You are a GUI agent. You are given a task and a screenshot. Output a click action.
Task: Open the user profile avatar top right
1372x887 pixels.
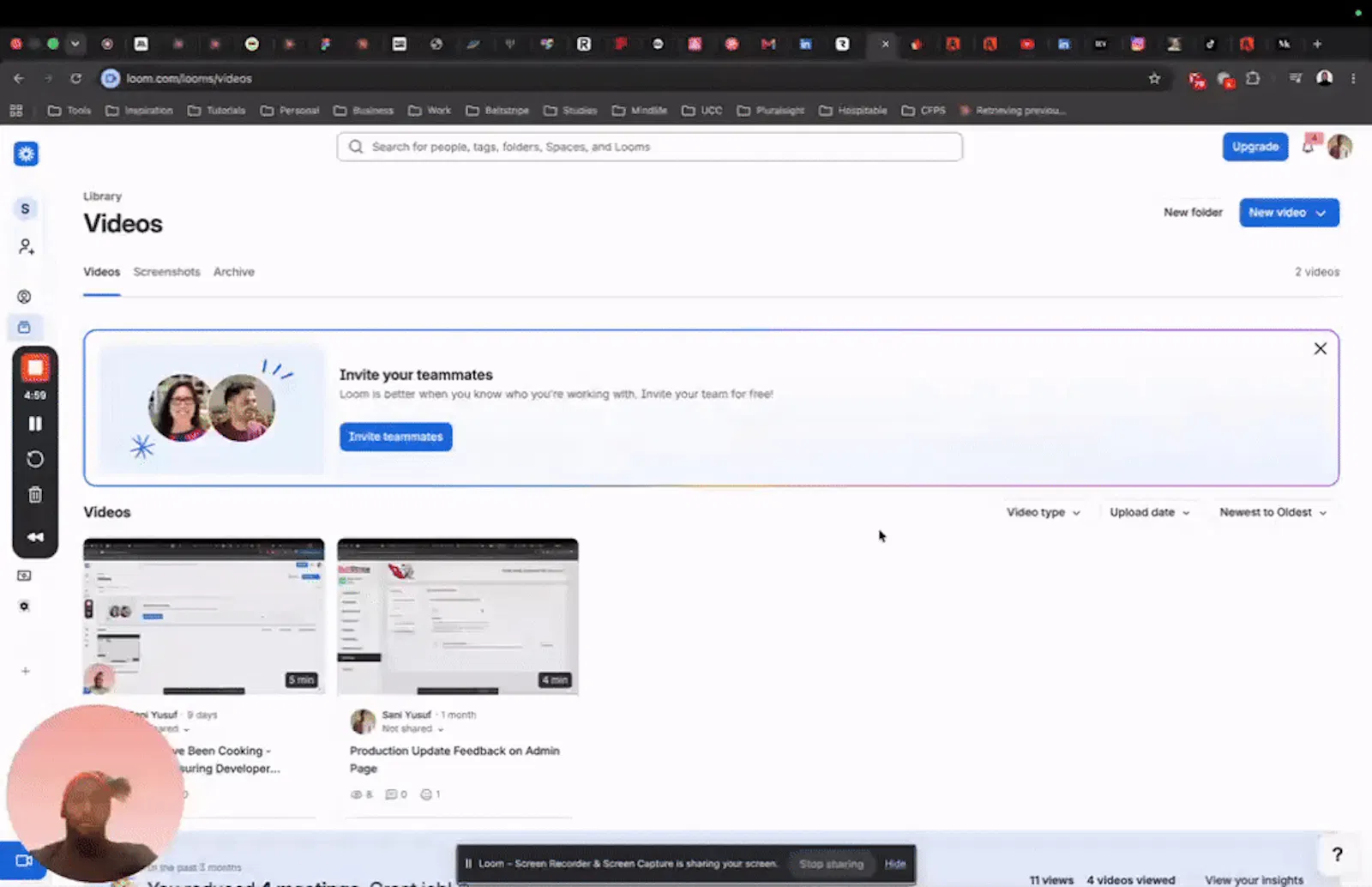click(1339, 147)
